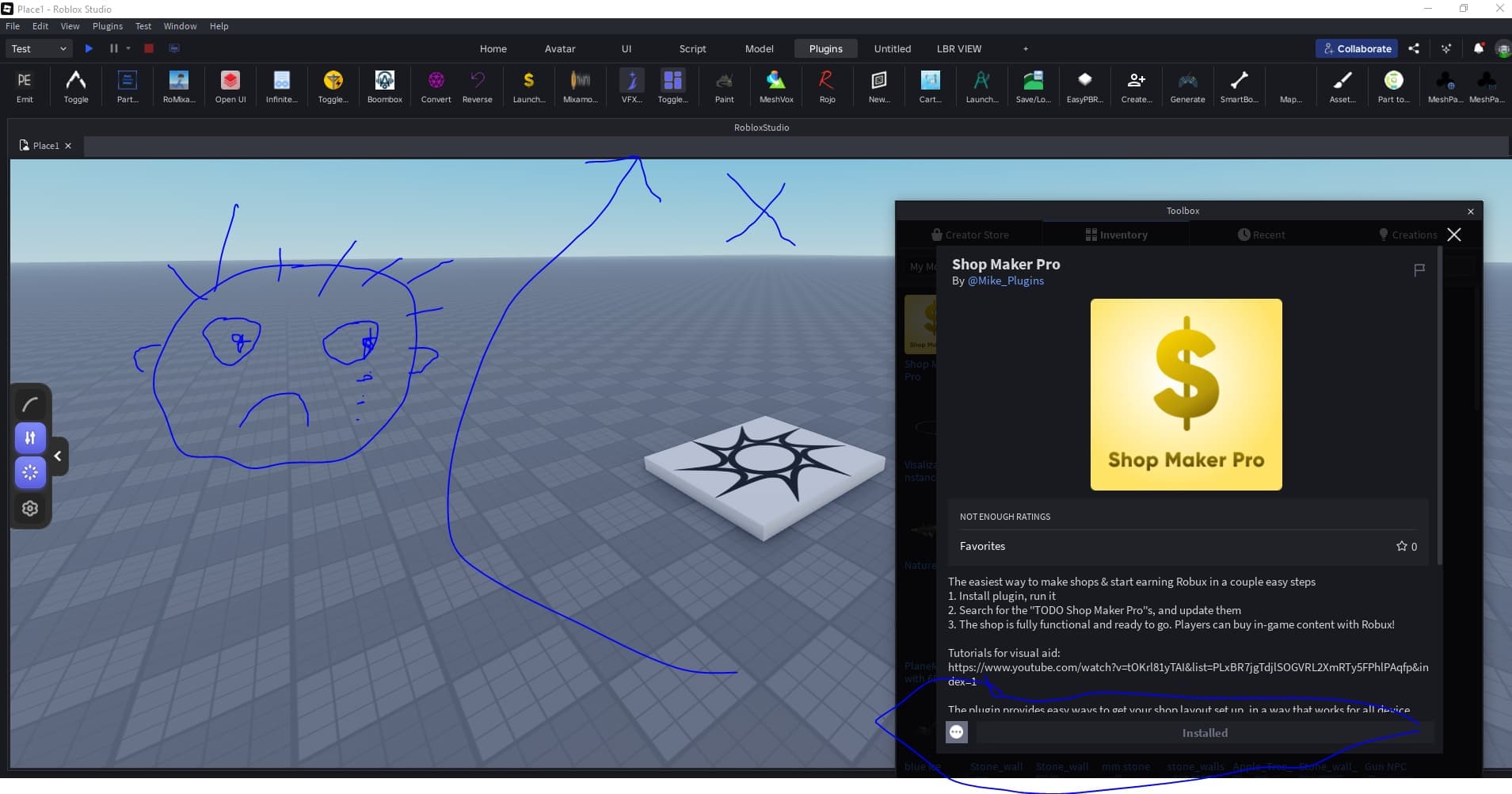Click the SmartBone plugin icon
The image size is (1512, 794).
[1239, 86]
